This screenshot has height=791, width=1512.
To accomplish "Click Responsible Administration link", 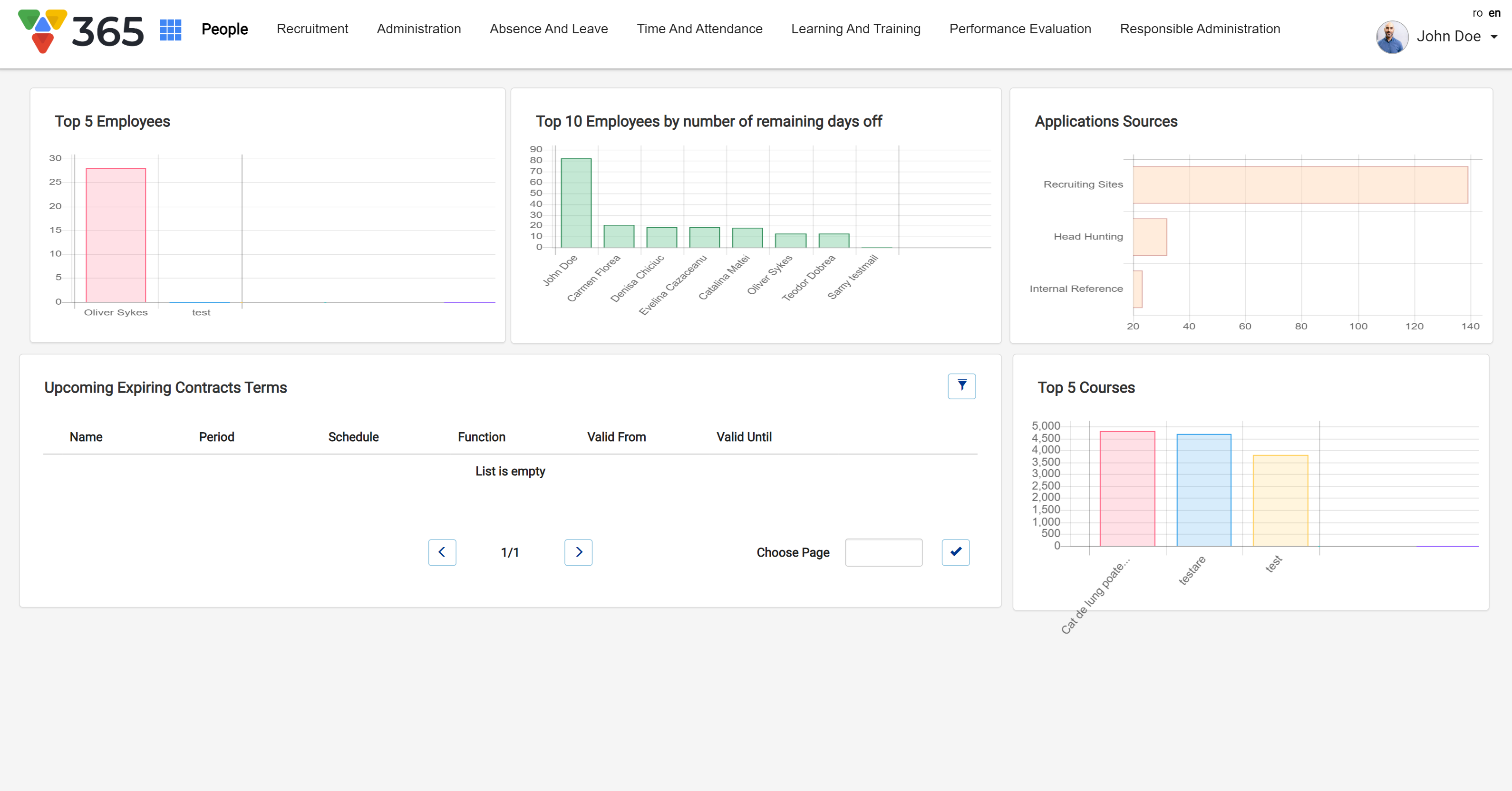I will tap(1200, 29).
